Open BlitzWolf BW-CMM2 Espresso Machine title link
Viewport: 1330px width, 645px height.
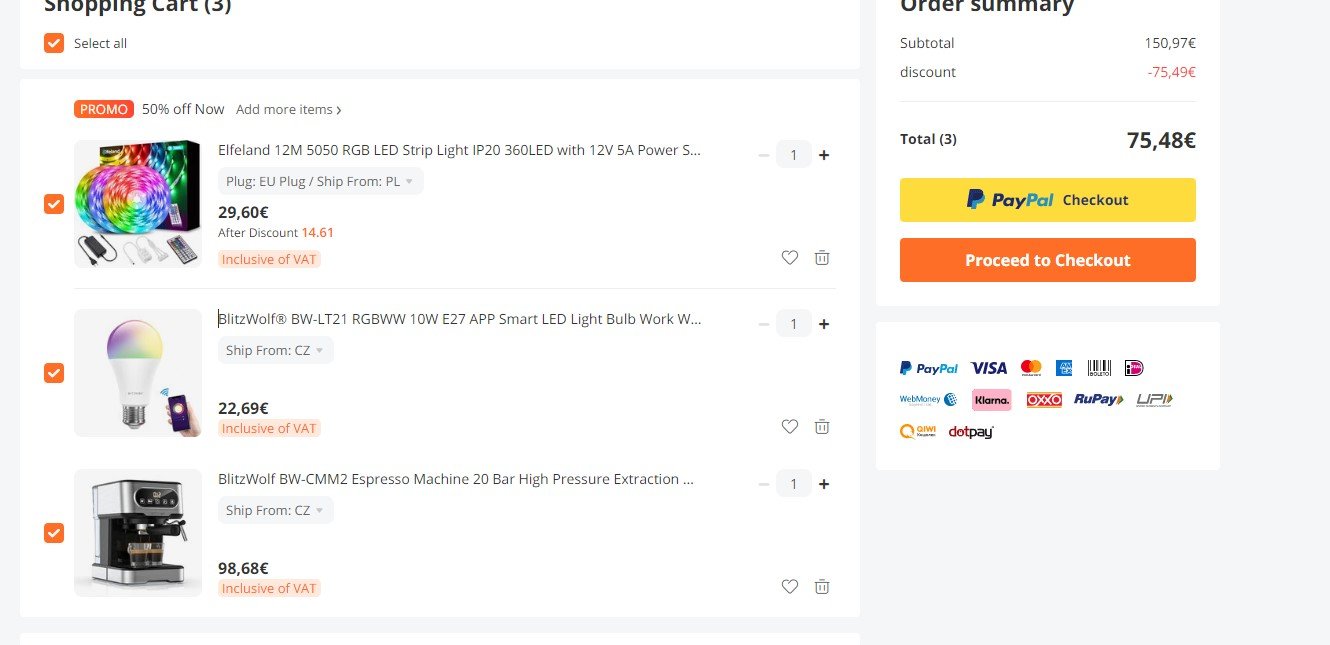456,479
